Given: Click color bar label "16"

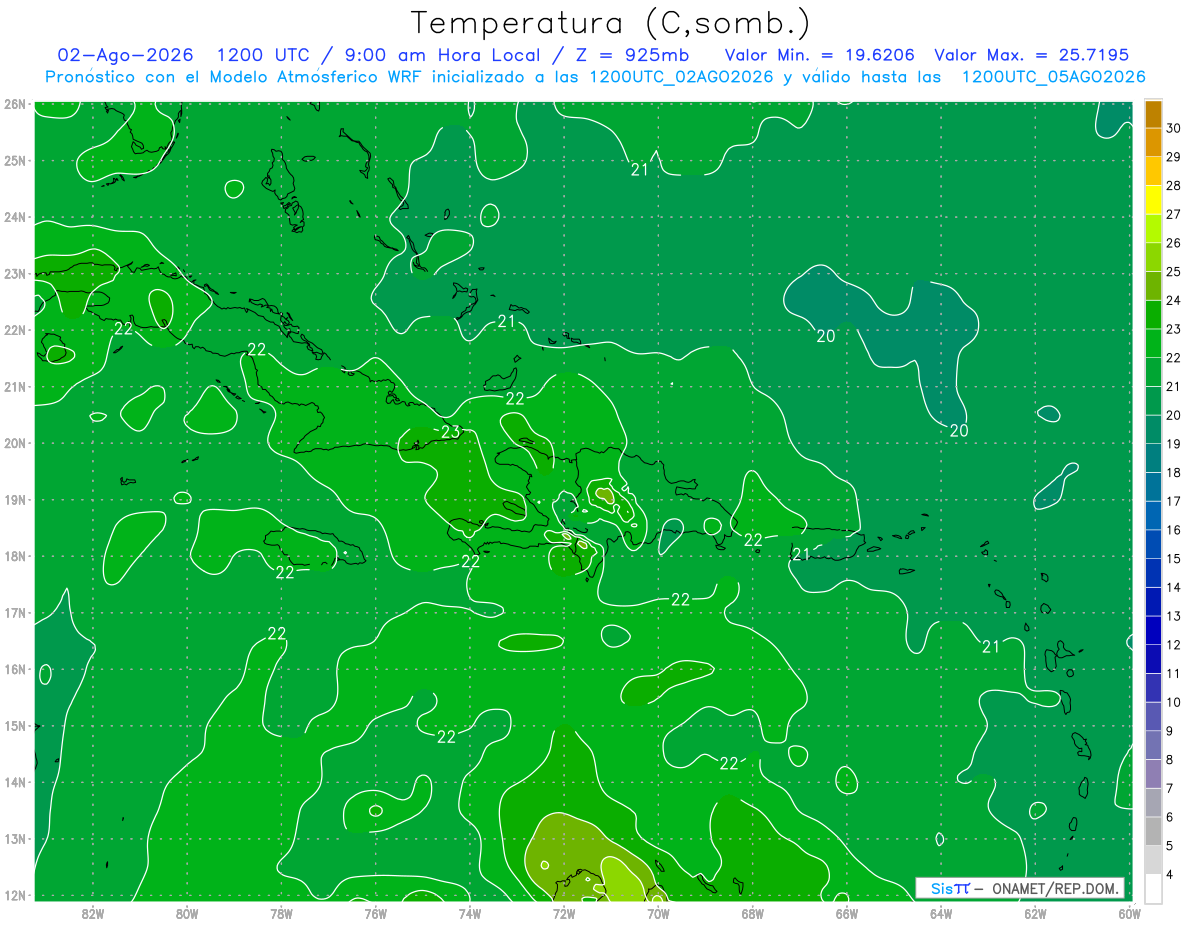Looking at the screenshot, I should pyautogui.click(x=1173, y=530).
